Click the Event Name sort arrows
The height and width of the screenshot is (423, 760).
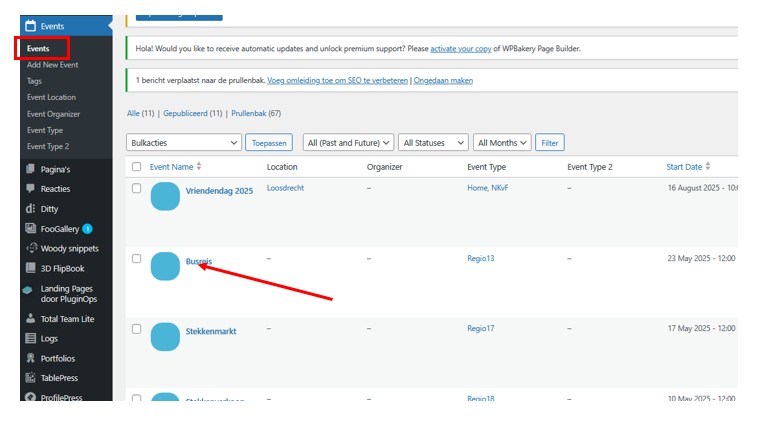tap(199, 166)
